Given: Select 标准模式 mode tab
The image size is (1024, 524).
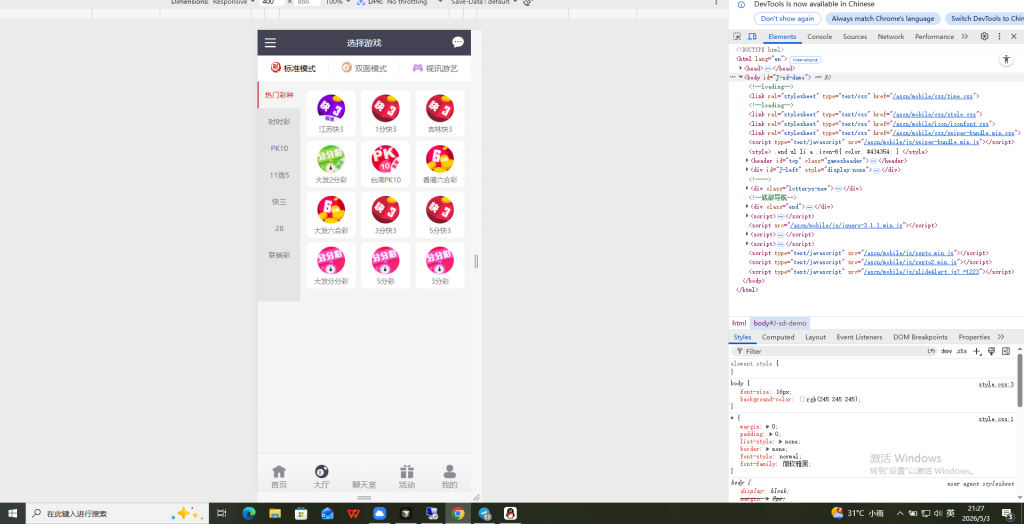Looking at the screenshot, I should [294, 68].
